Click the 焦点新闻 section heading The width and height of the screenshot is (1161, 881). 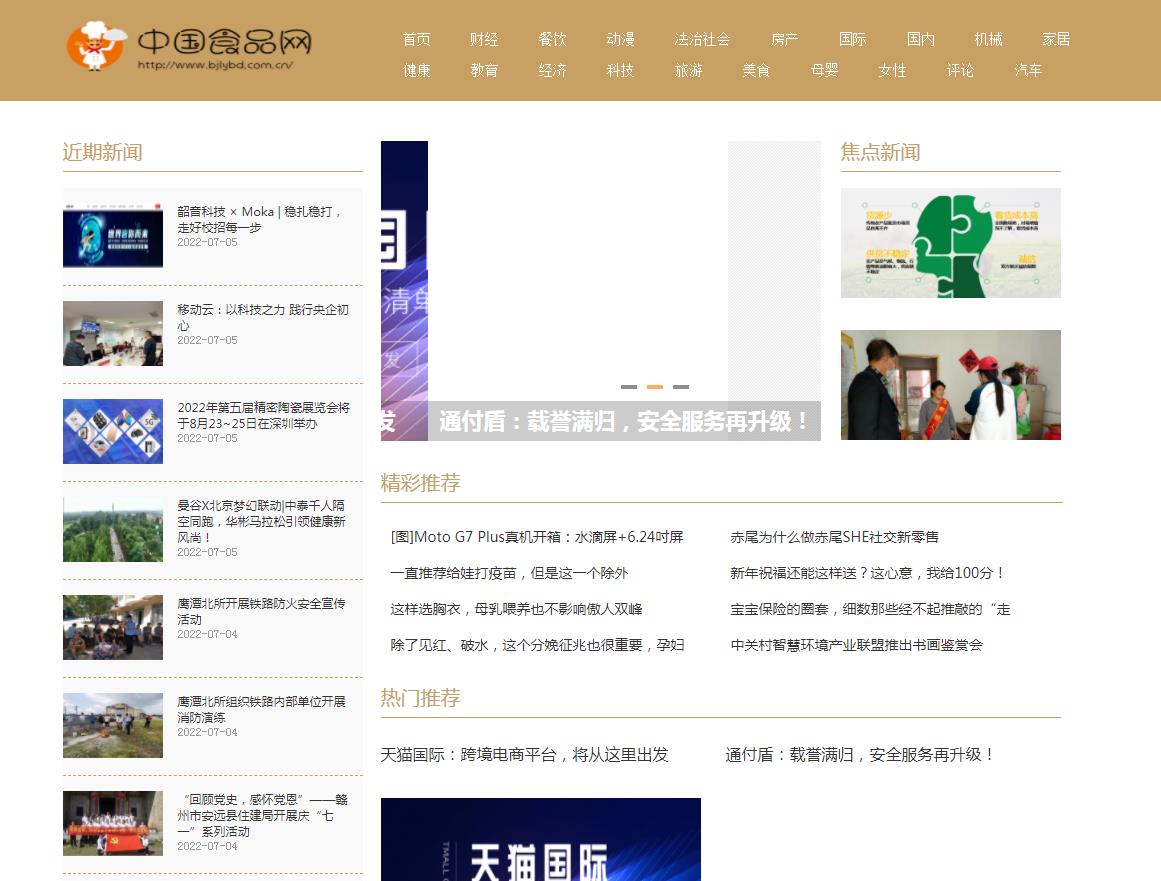tap(880, 153)
